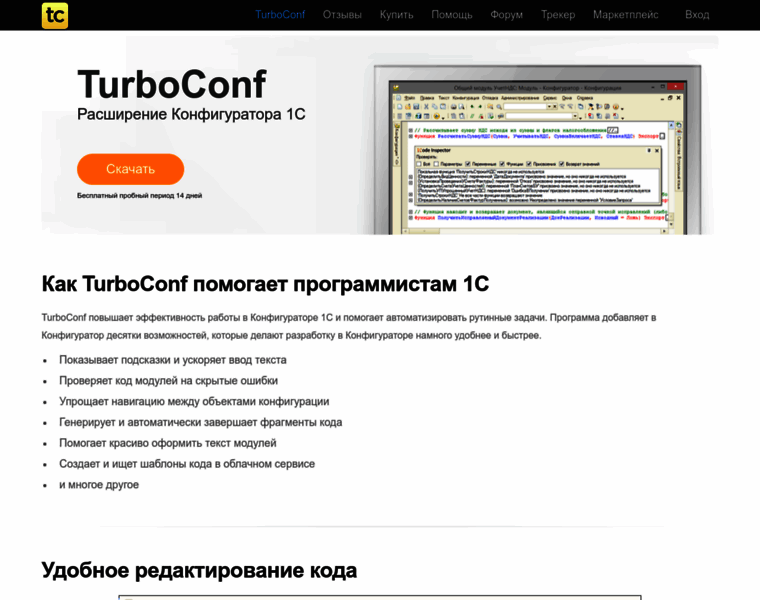Click the large TurboConf hero title
Viewport: 760px width, 600px height.
click(x=172, y=84)
